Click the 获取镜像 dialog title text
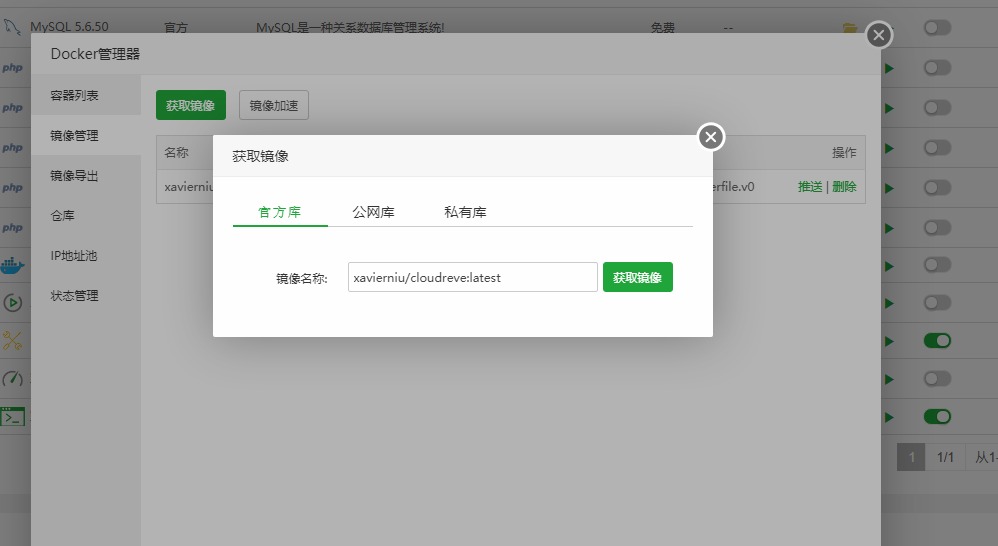The width and height of the screenshot is (998, 546). (x=260, y=156)
